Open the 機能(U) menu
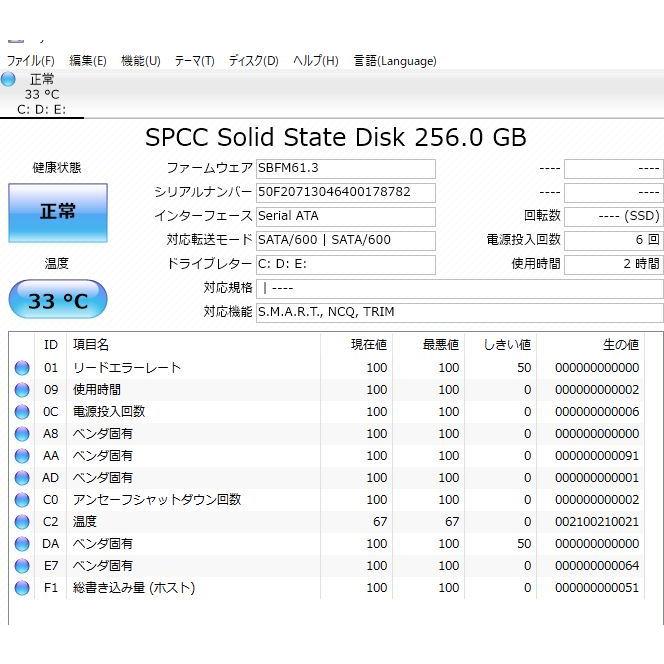 (141, 61)
